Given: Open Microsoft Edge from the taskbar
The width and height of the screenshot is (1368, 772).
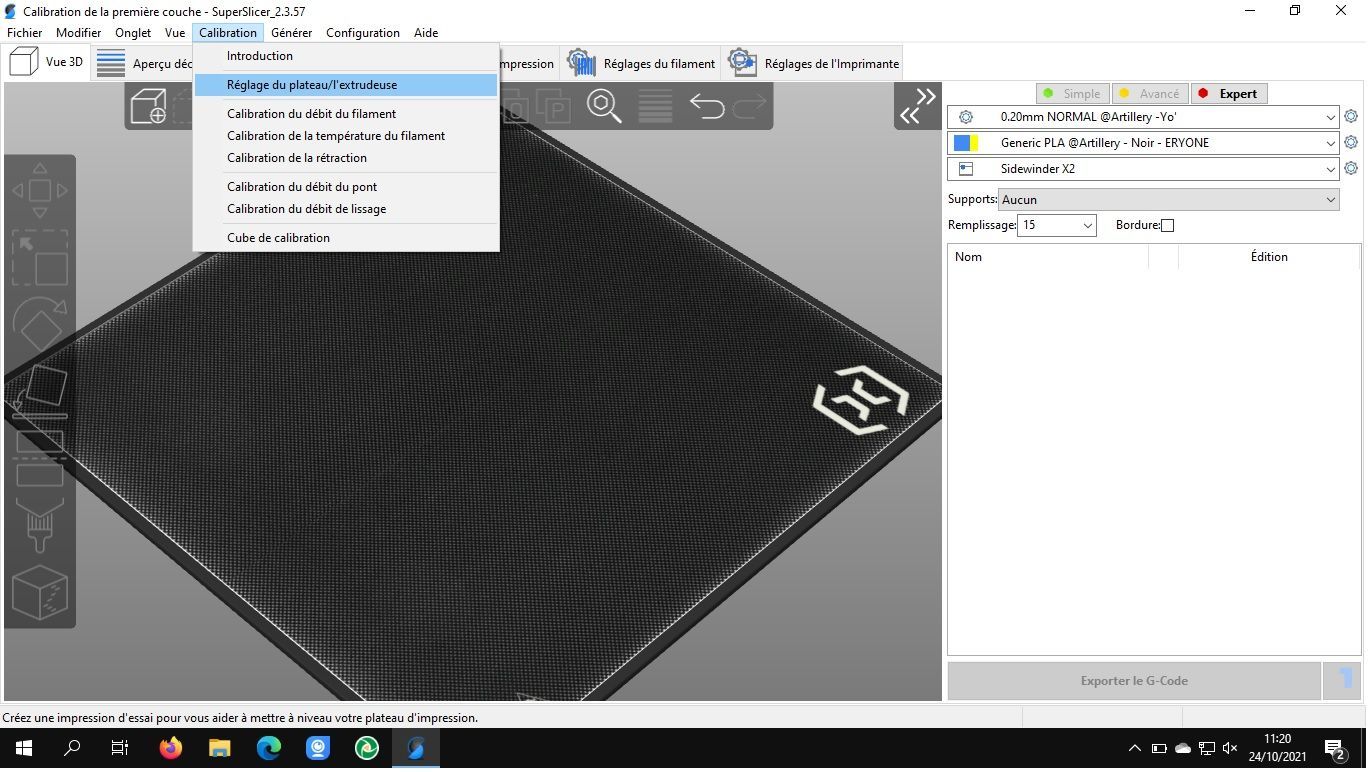Looking at the screenshot, I should pyautogui.click(x=269, y=748).
